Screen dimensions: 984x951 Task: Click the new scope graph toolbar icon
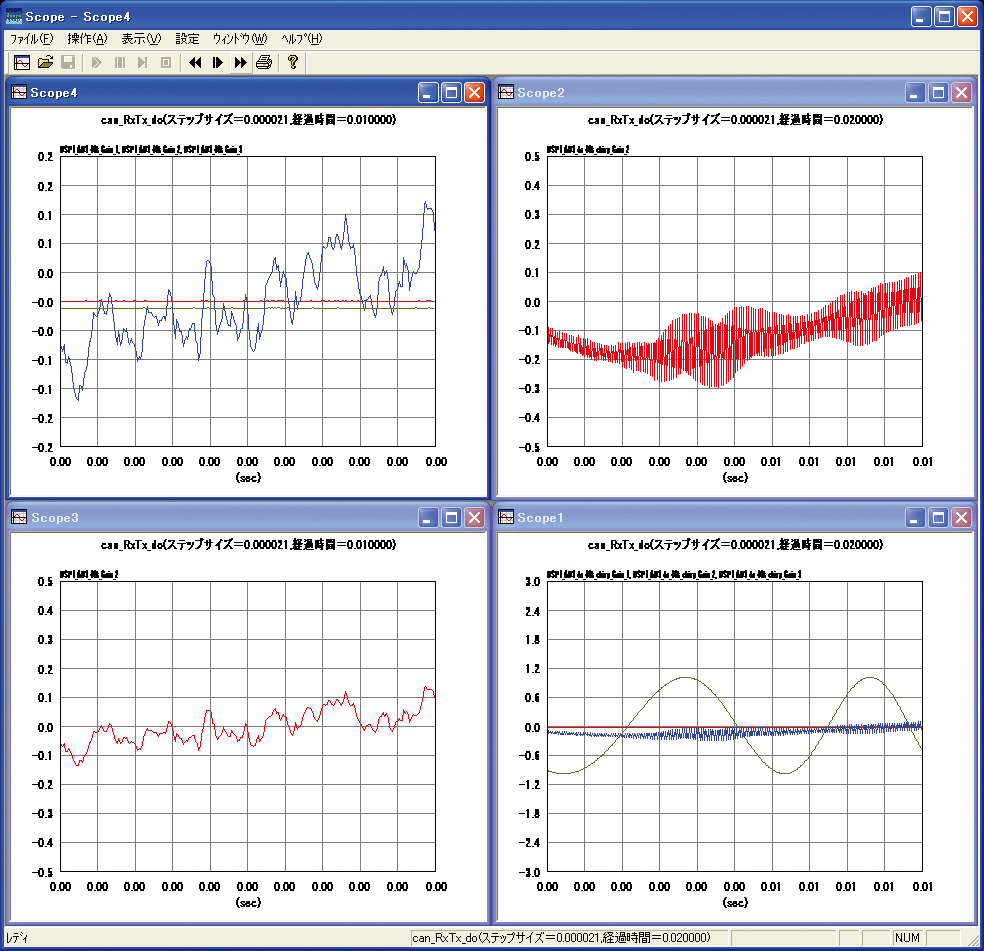pos(21,62)
